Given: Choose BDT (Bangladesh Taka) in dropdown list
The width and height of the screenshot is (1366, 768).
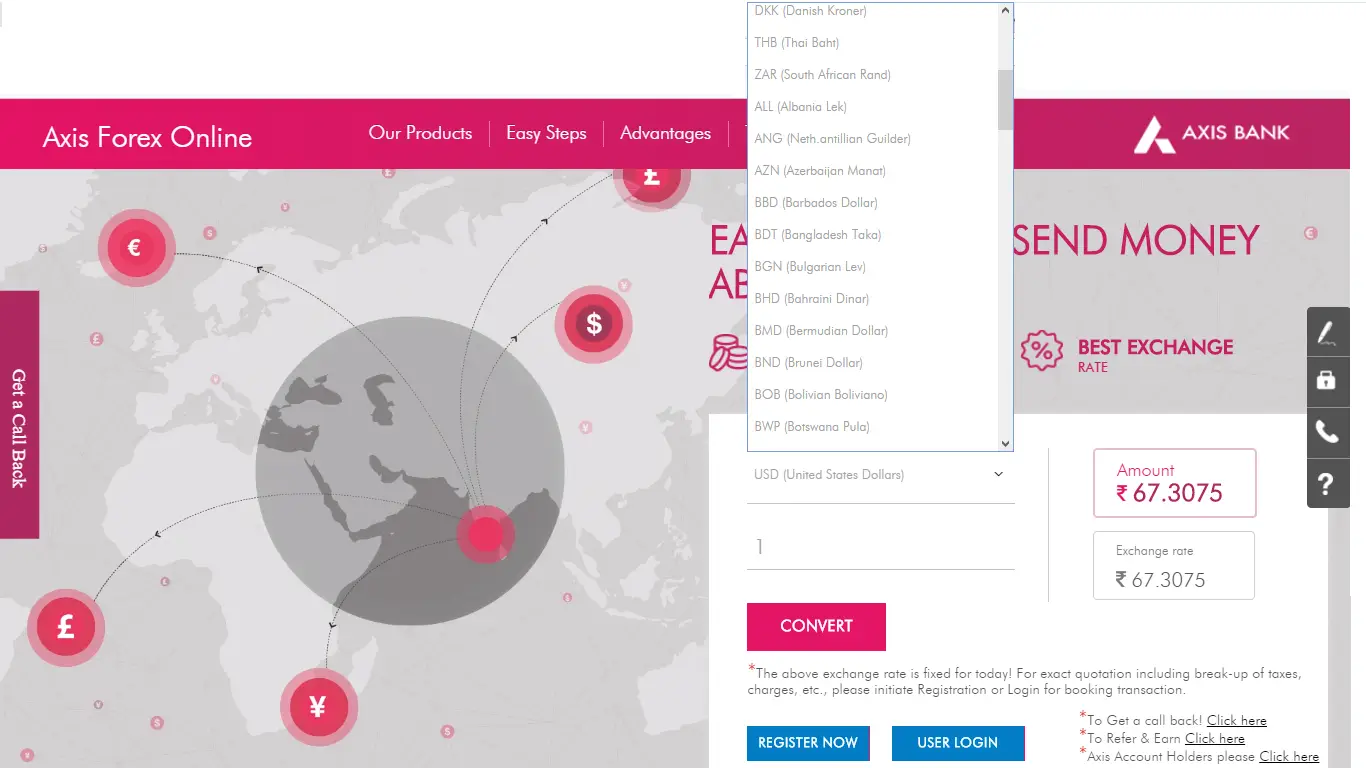Looking at the screenshot, I should (x=817, y=235).
